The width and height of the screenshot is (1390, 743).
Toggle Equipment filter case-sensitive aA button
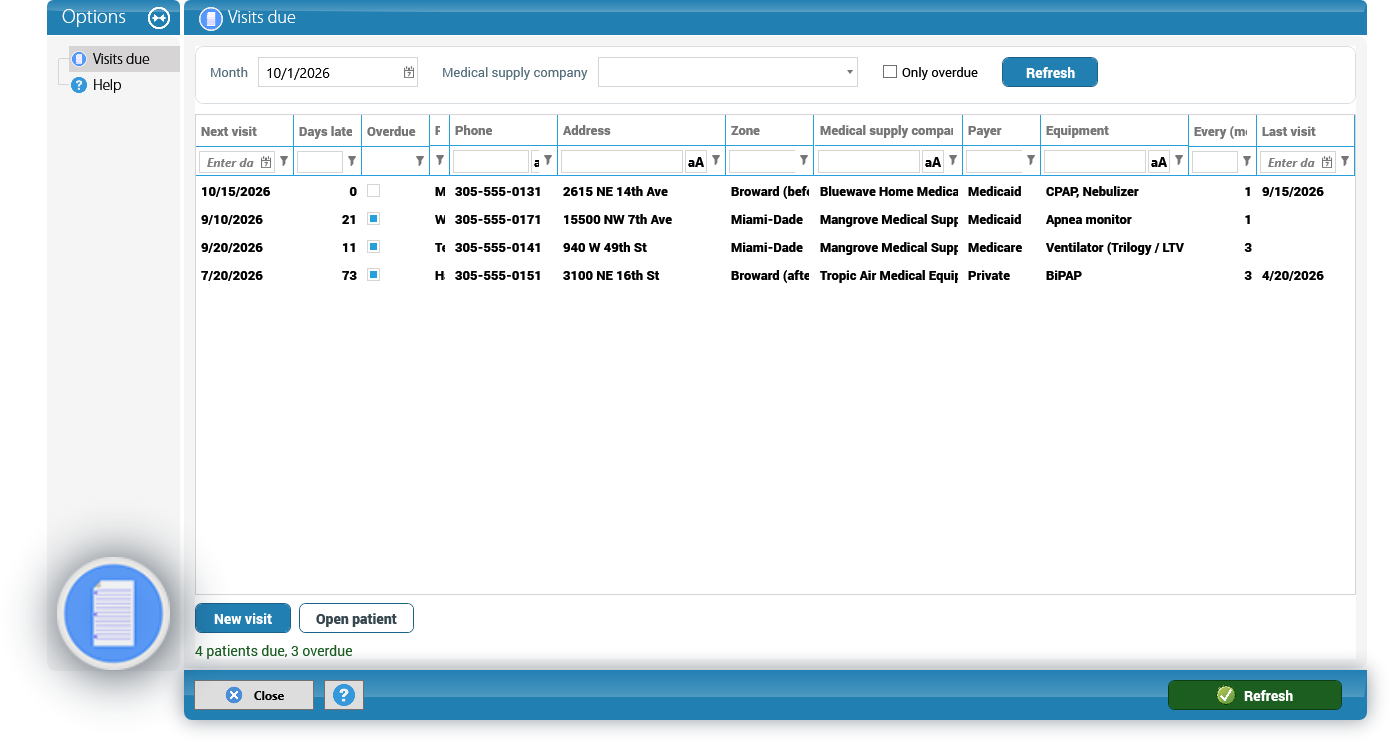click(1158, 162)
